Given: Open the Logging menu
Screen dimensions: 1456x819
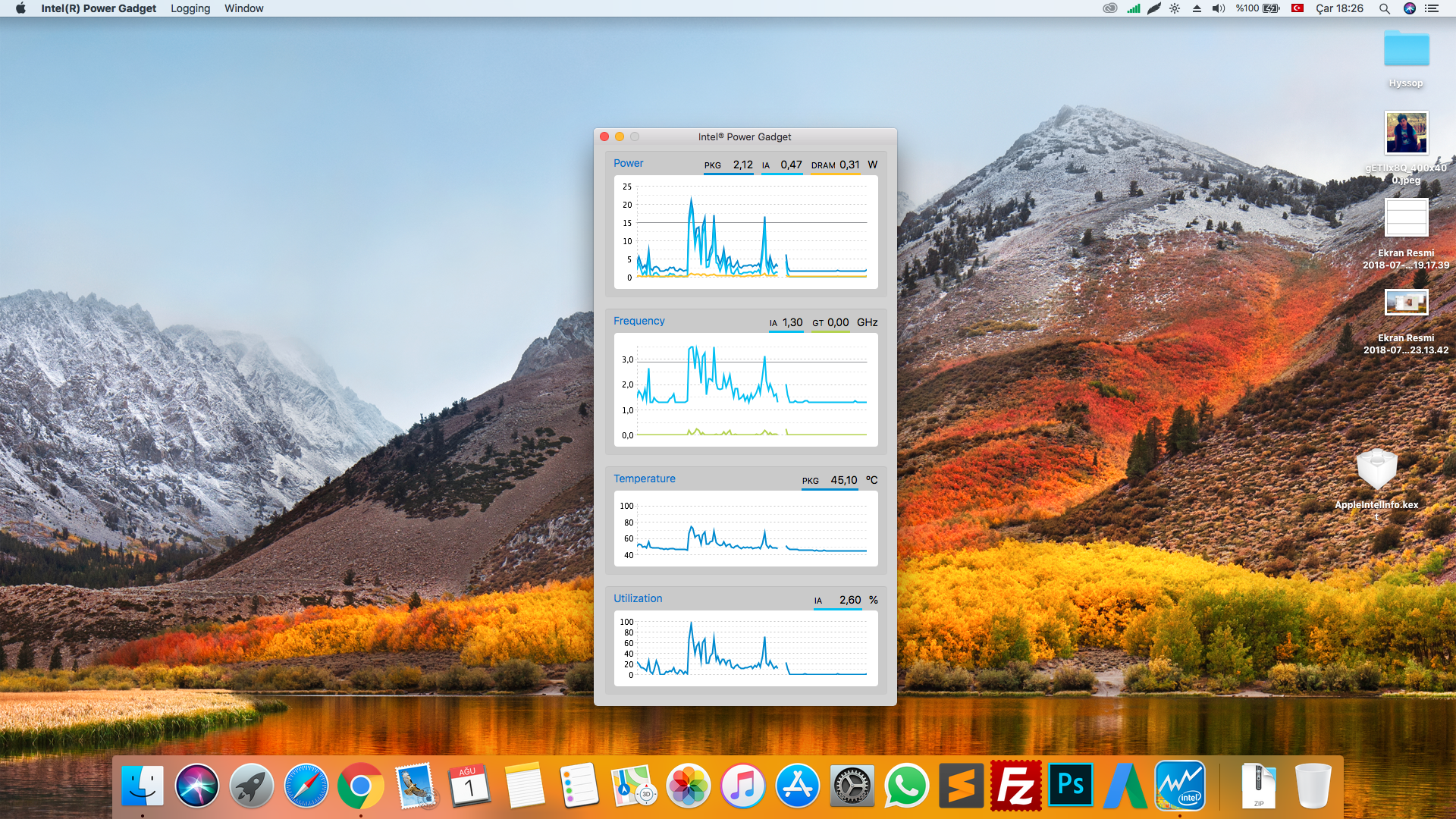Looking at the screenshot, I should coord(190,8).
